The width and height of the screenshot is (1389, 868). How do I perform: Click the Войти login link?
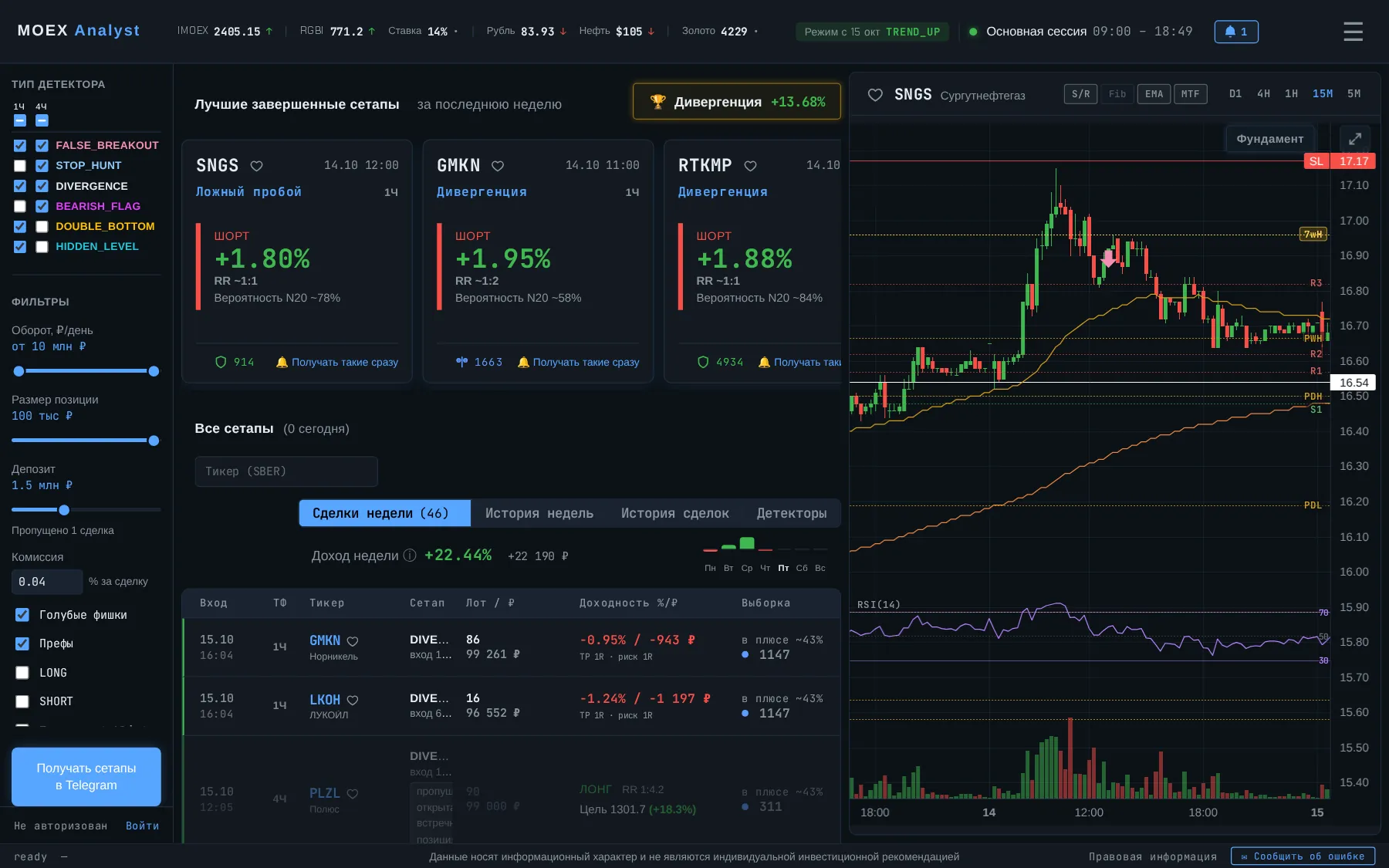pos(142,826)
